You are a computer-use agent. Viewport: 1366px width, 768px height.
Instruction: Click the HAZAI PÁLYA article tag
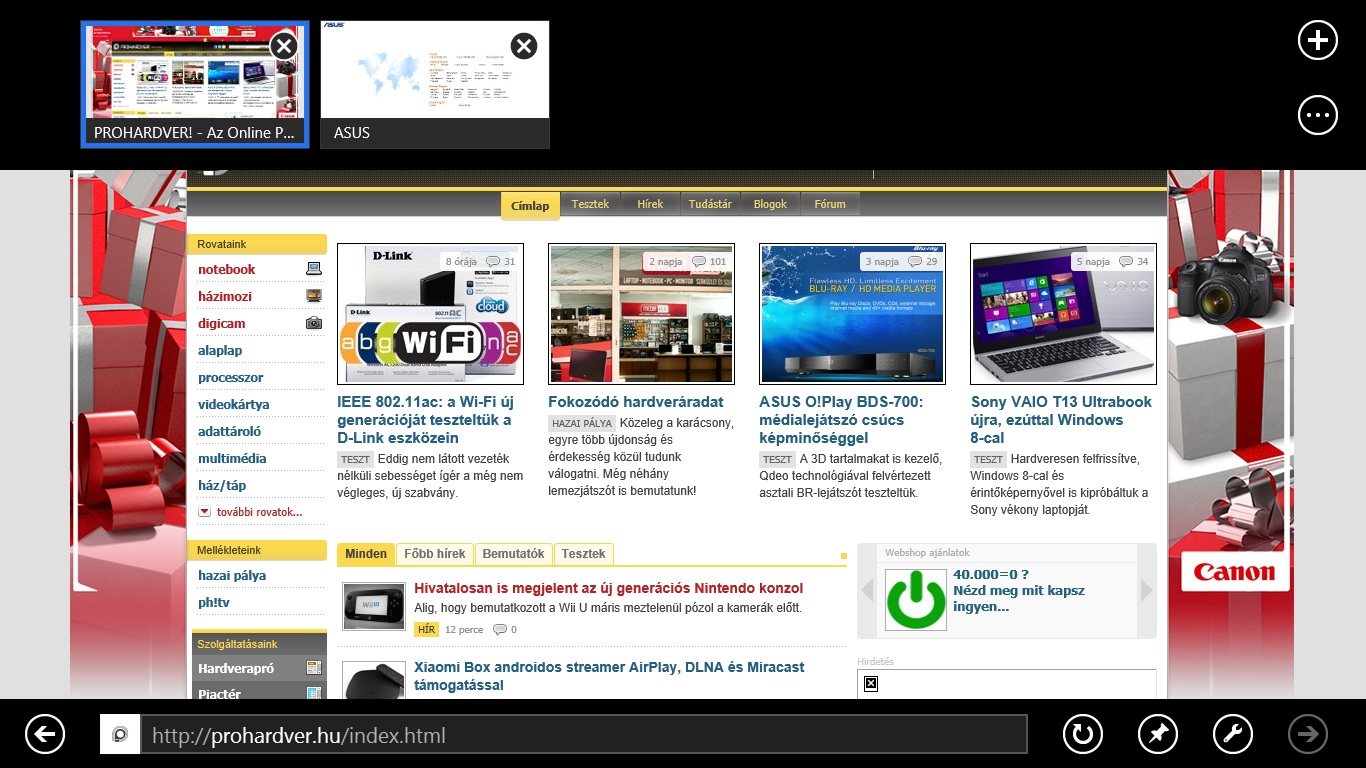(x=582, y=424)
